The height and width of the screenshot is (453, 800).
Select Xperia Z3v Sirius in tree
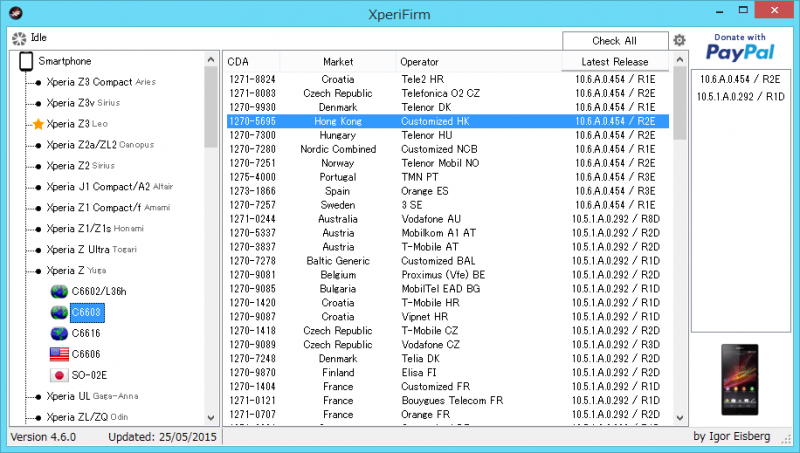(x=83, y=103)
